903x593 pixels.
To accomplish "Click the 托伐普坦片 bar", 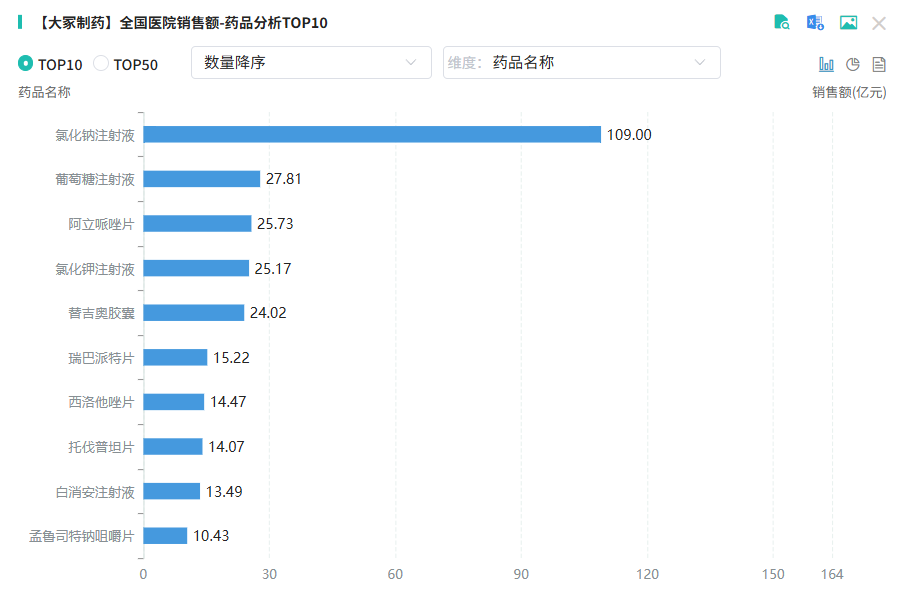I will pyautogui.click(x=173, y=446).
